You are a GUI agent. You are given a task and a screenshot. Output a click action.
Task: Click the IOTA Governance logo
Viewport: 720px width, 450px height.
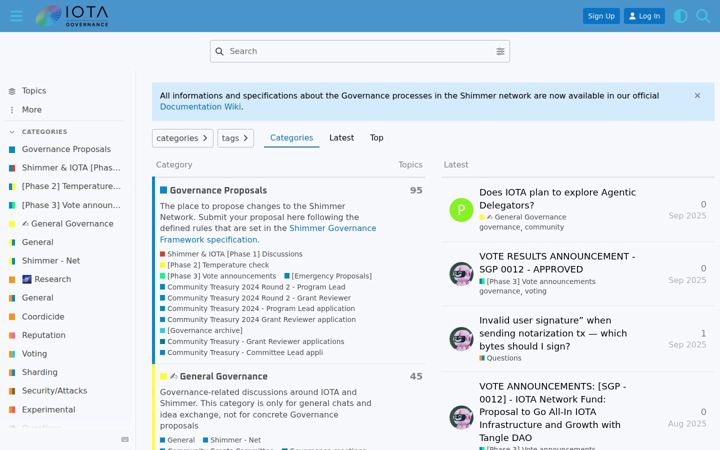[72, 16]
